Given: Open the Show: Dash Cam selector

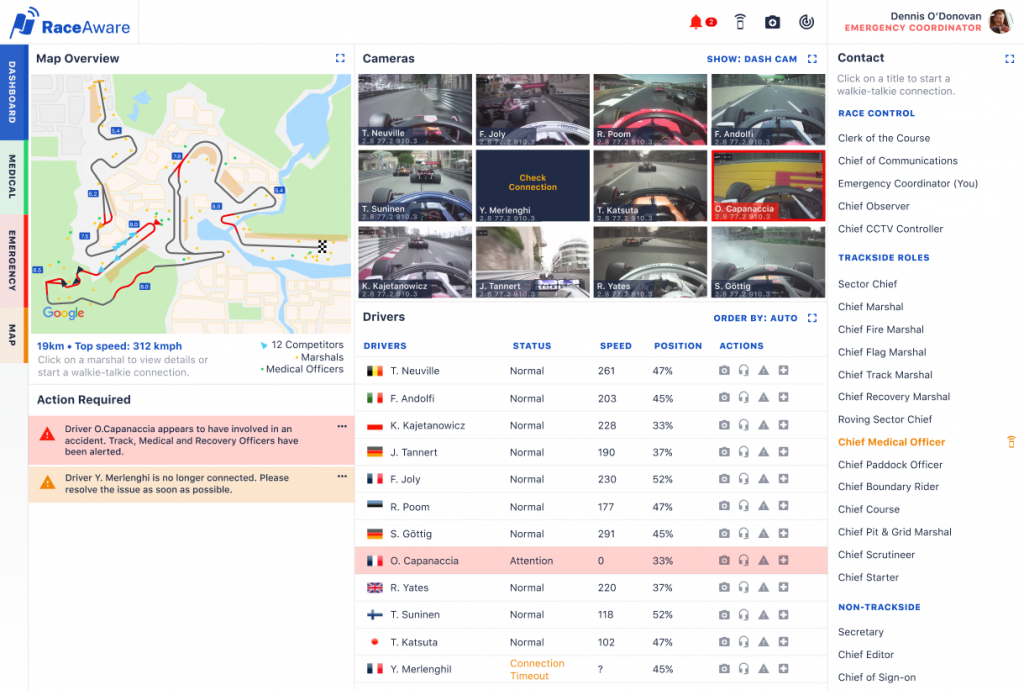Looking at the screenshot, I should click(752, 59).
